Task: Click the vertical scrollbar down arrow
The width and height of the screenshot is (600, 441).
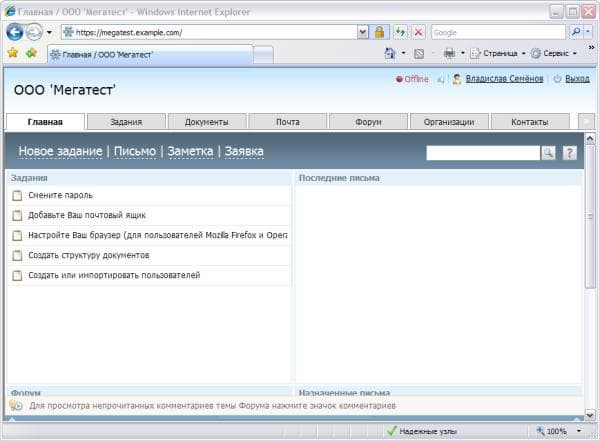Action: click(x=590, y=414)
